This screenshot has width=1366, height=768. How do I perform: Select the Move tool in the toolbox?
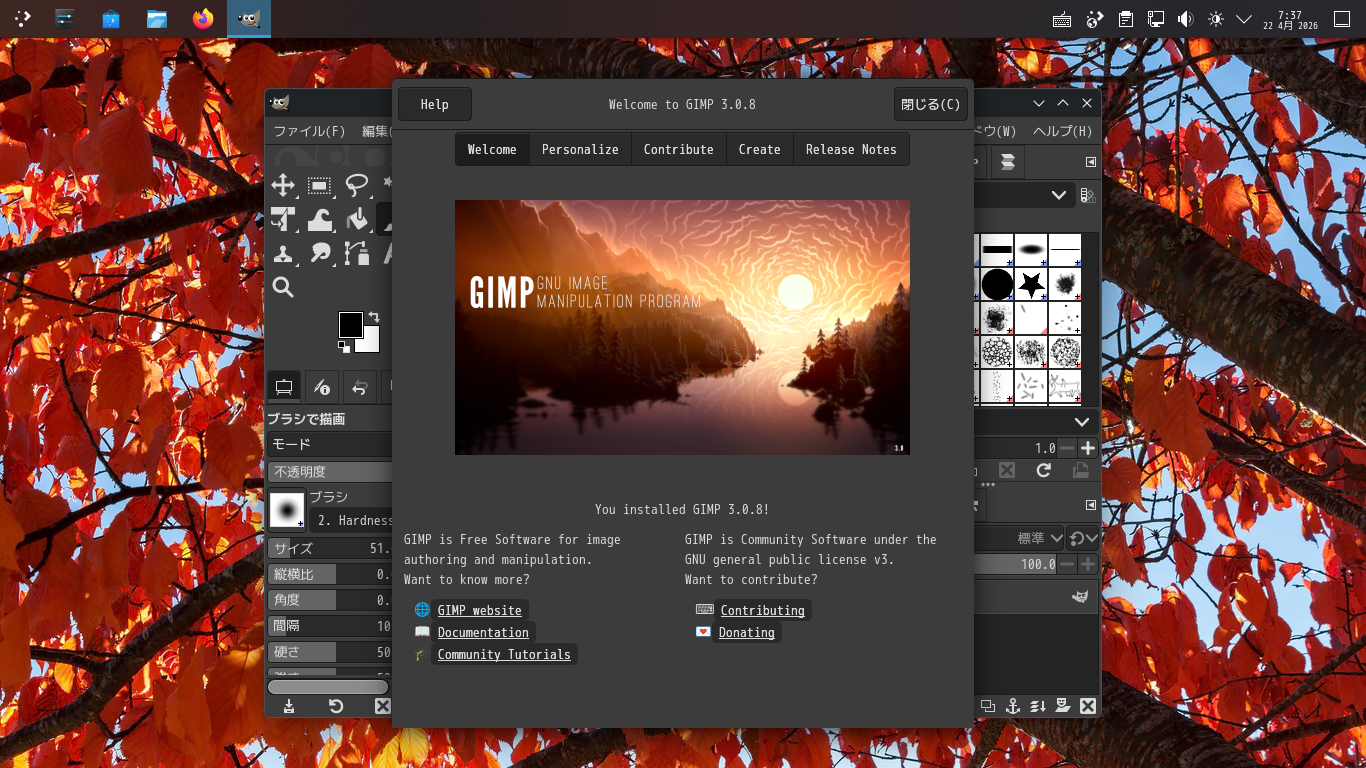click(x=283, y=185)
